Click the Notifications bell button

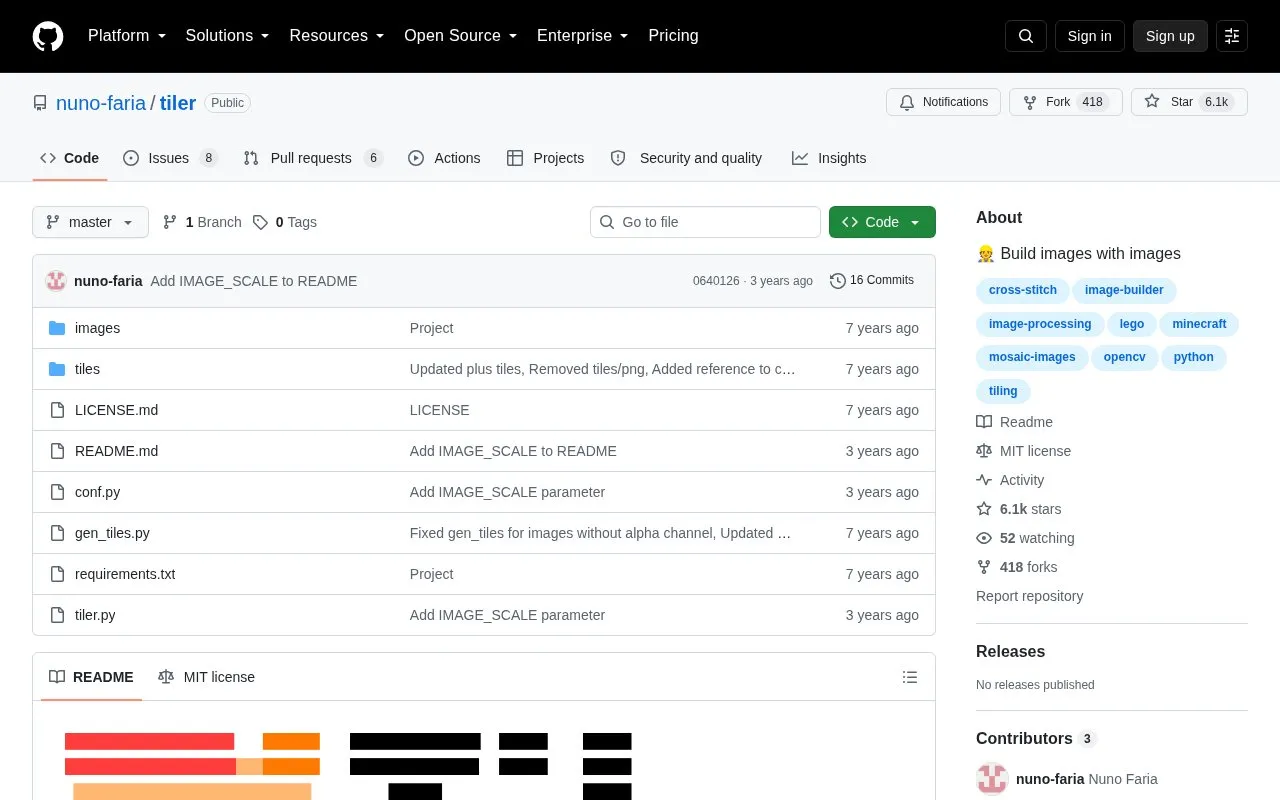point(943,102)
